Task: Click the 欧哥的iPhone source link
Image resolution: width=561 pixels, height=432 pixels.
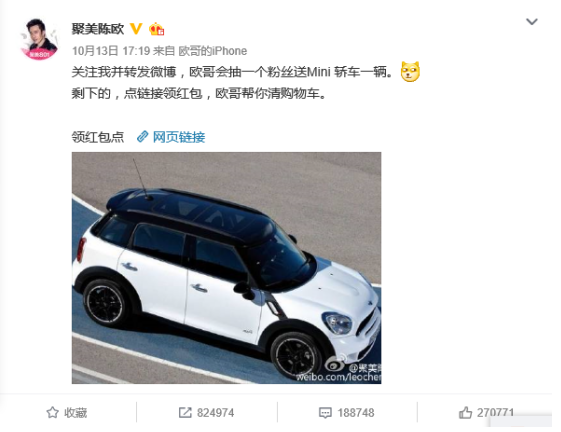Action: click(213, 51)
